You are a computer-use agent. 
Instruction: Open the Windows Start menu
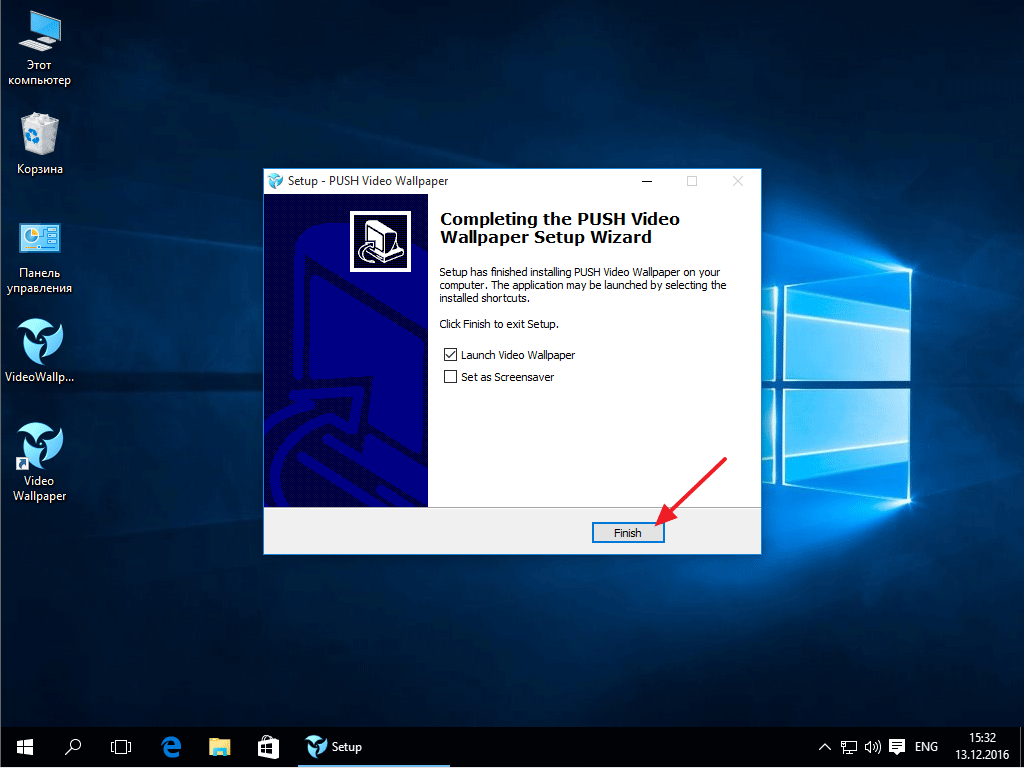click(24, 747)
